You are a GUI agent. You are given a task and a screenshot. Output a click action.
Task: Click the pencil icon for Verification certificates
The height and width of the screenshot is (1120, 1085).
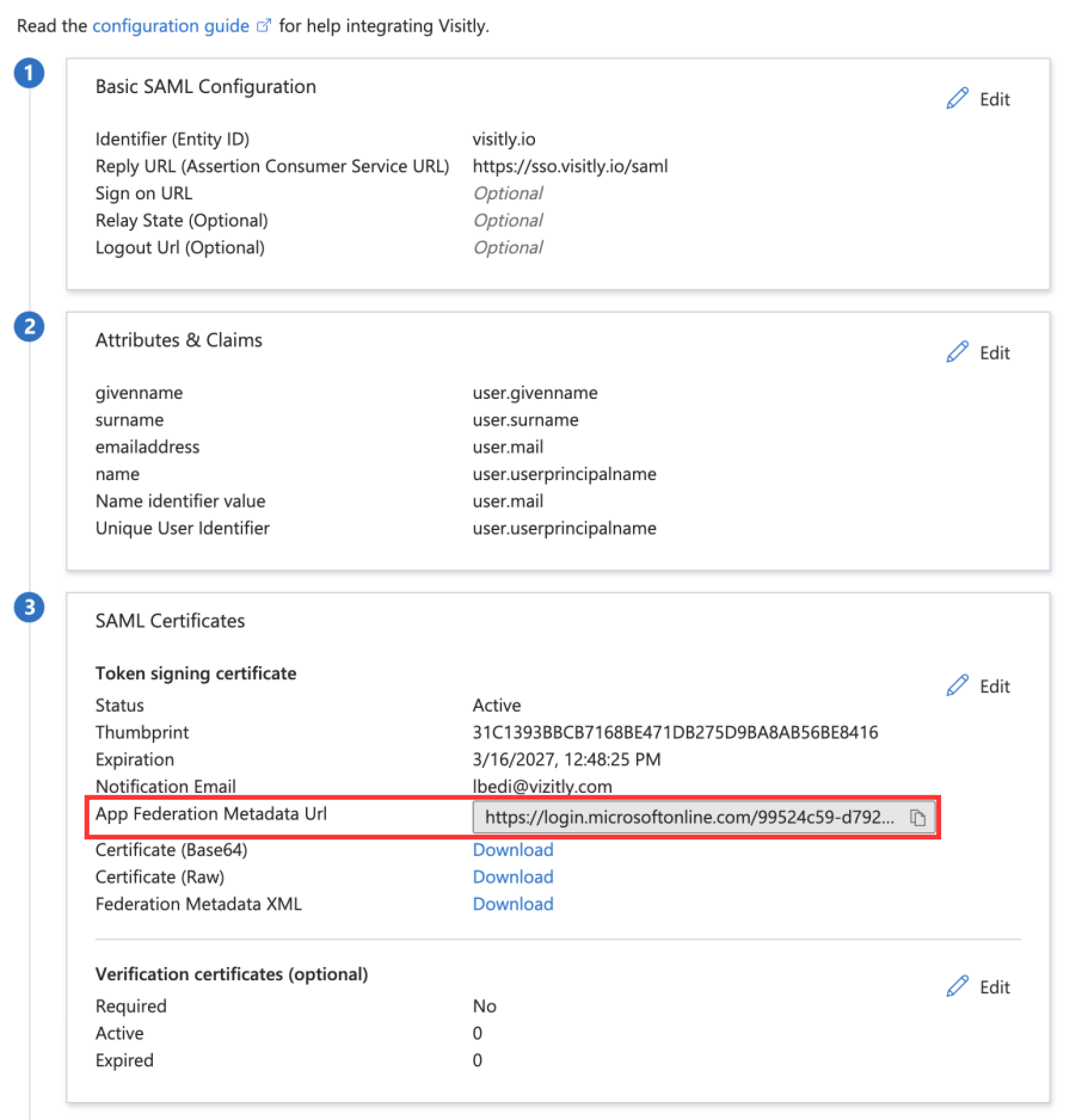click(x=957, y=986)
